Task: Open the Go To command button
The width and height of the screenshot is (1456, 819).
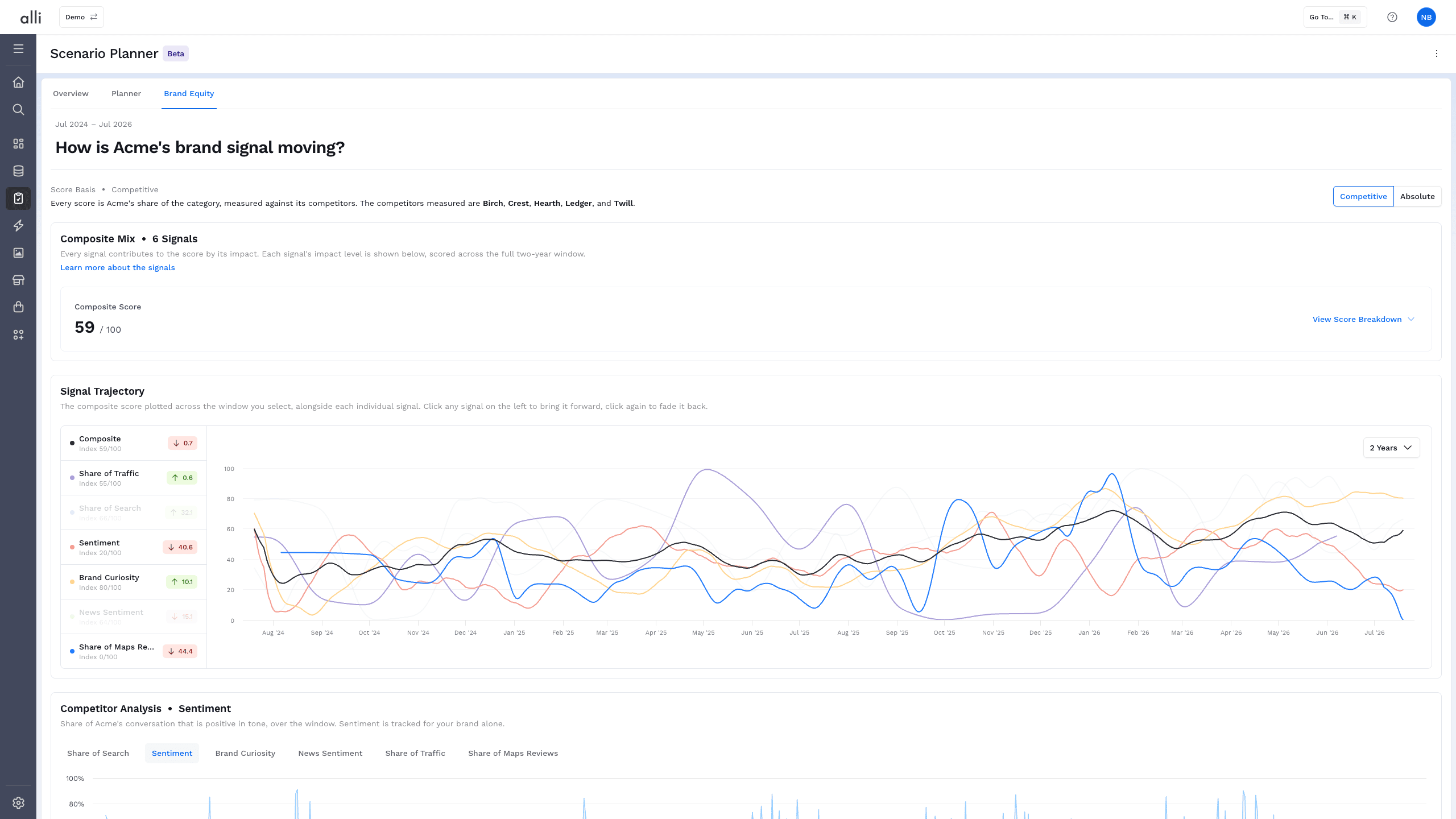Action: (x=1335, y=17)
